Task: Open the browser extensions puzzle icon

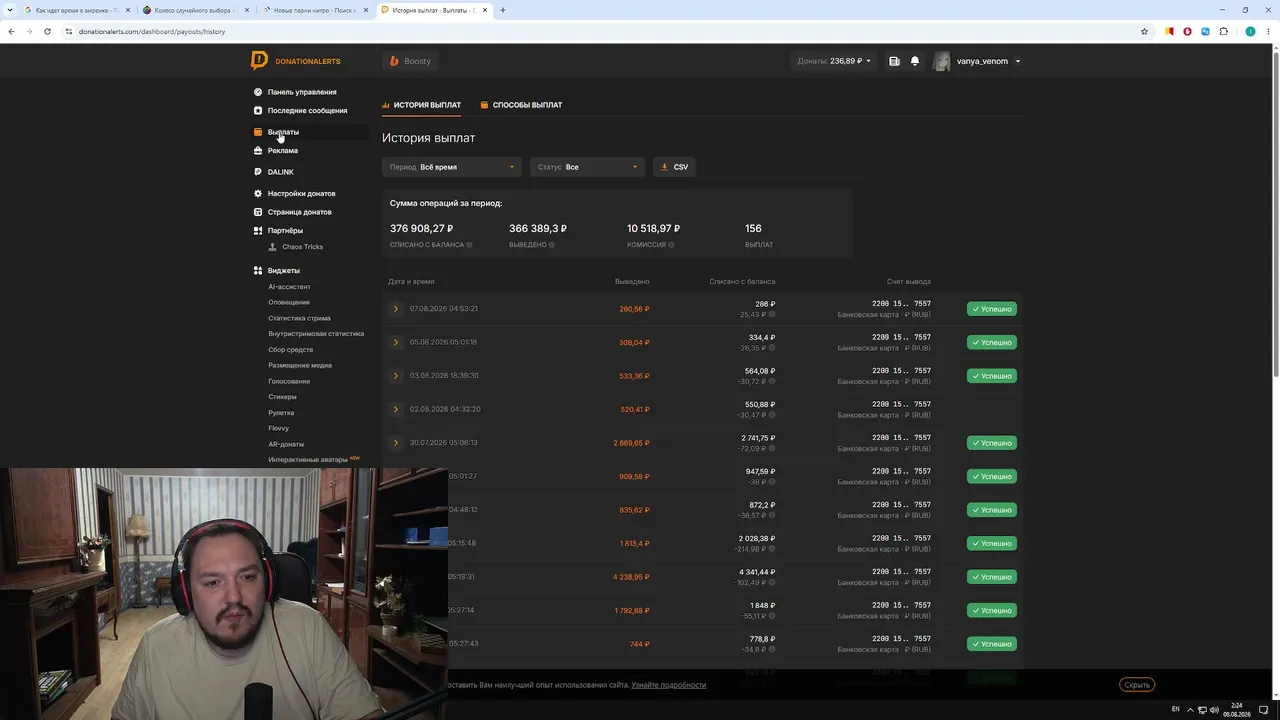Action: pos(1223,32)
